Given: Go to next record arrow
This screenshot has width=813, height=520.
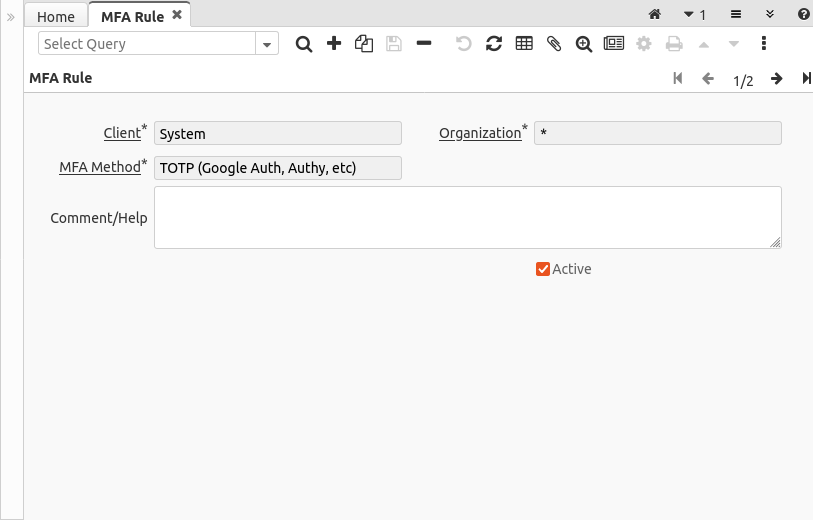Looking at the screenshot, I should (x=776, y=79).
